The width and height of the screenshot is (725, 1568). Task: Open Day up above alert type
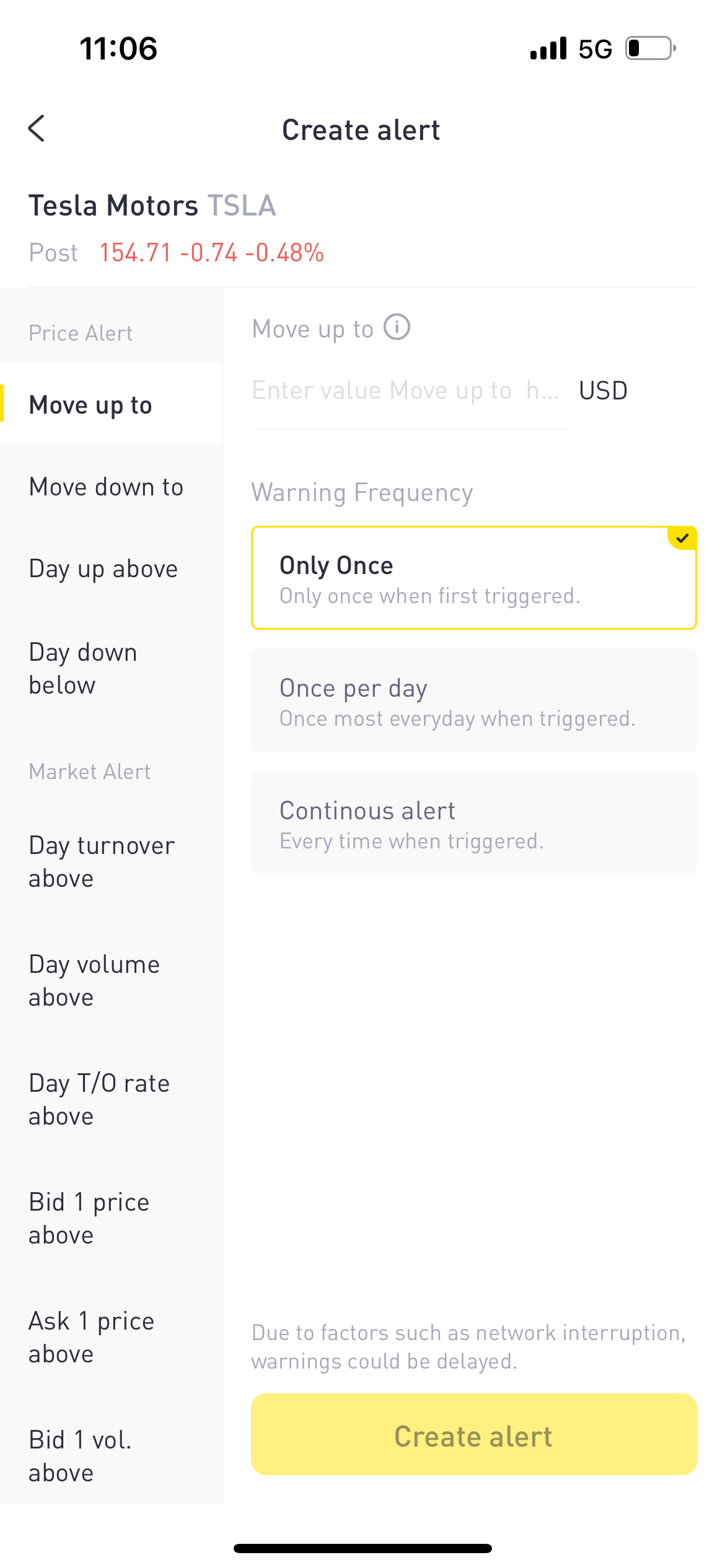click(x=103, y=569)
